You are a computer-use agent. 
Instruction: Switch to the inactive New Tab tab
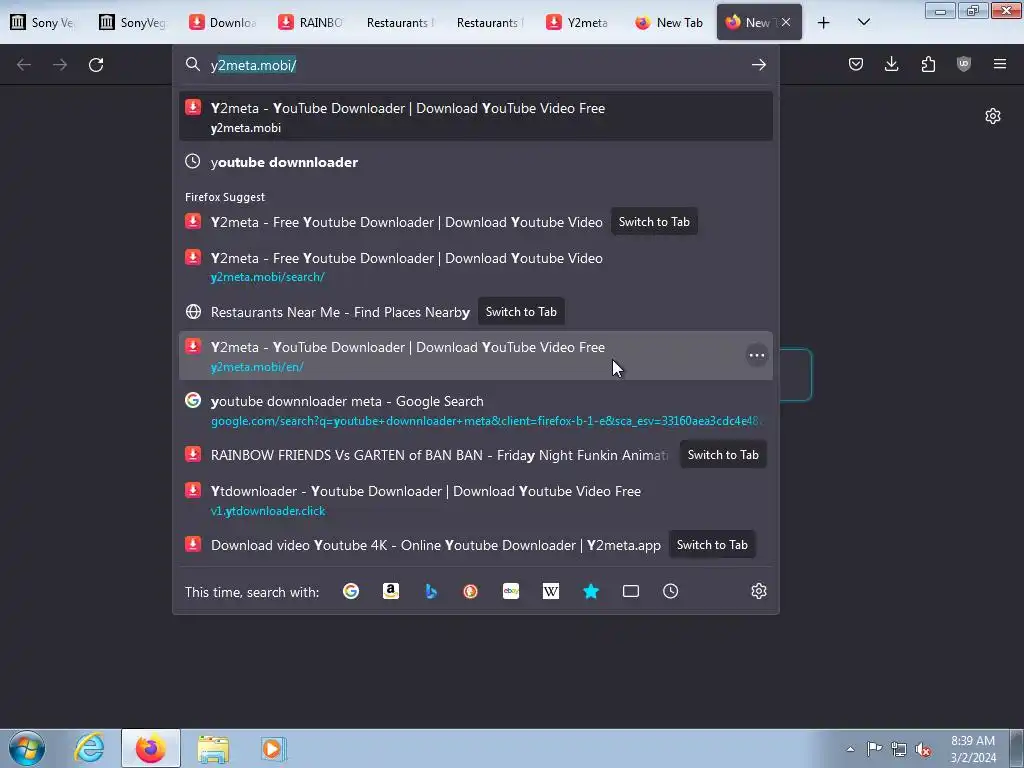669,22
